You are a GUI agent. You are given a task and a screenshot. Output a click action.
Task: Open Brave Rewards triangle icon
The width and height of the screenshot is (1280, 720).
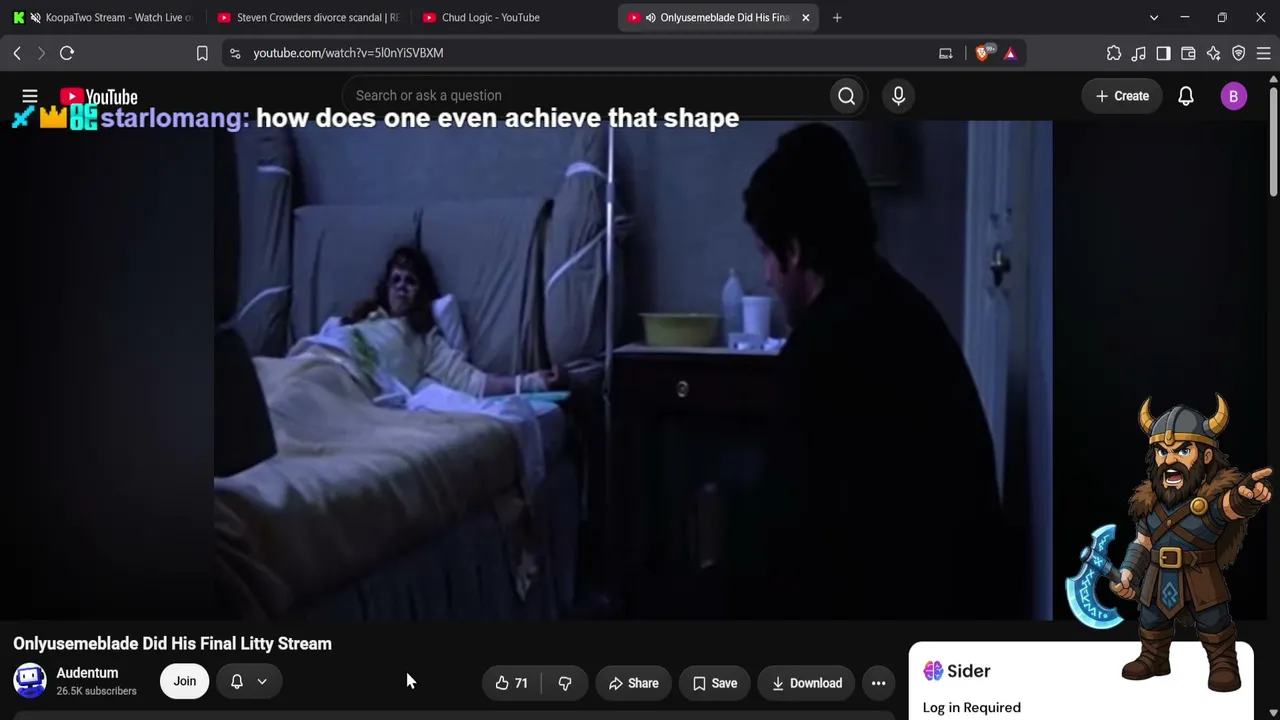pos(1010,53)
